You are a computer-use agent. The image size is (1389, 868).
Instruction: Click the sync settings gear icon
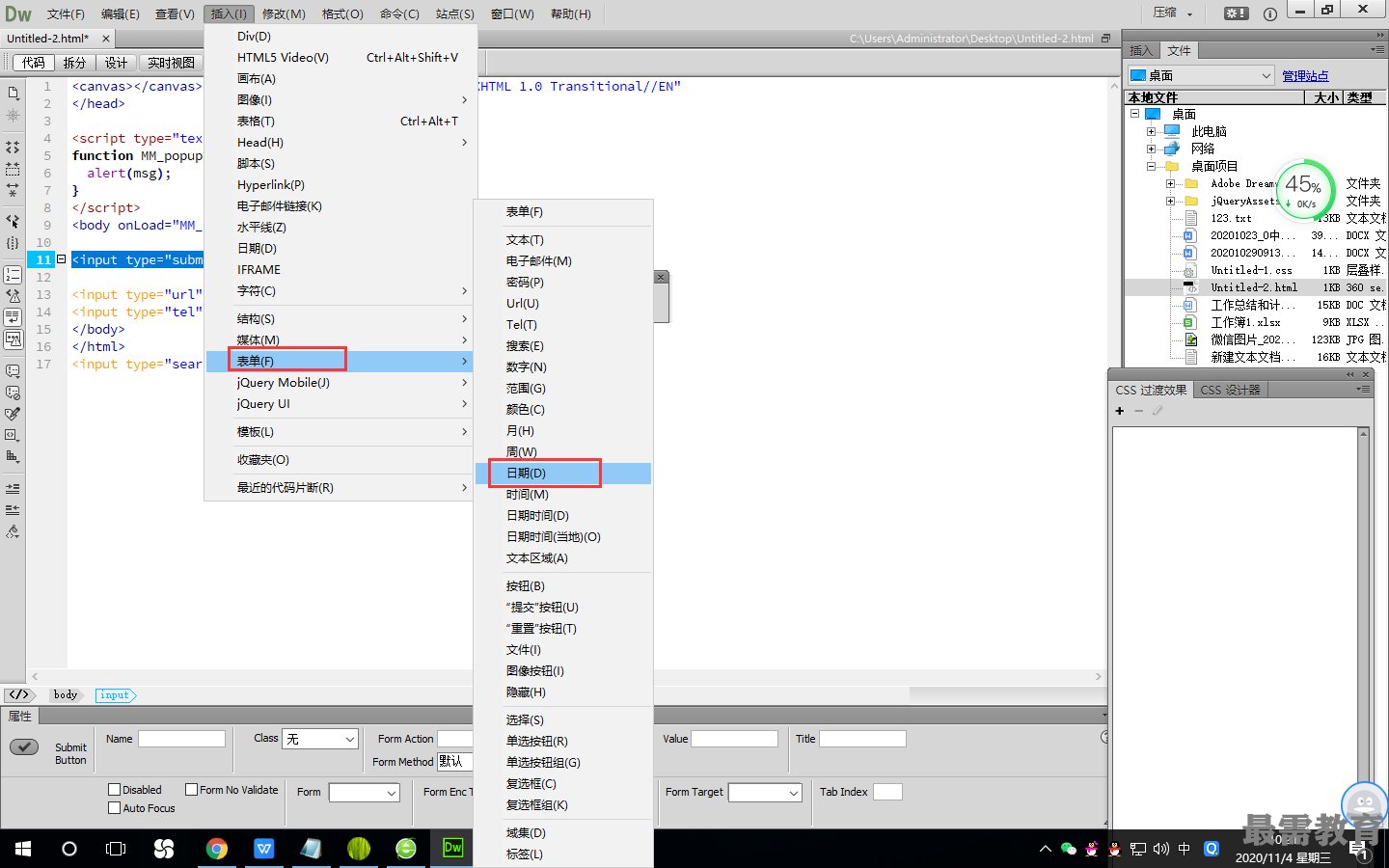pos(1236,14)
